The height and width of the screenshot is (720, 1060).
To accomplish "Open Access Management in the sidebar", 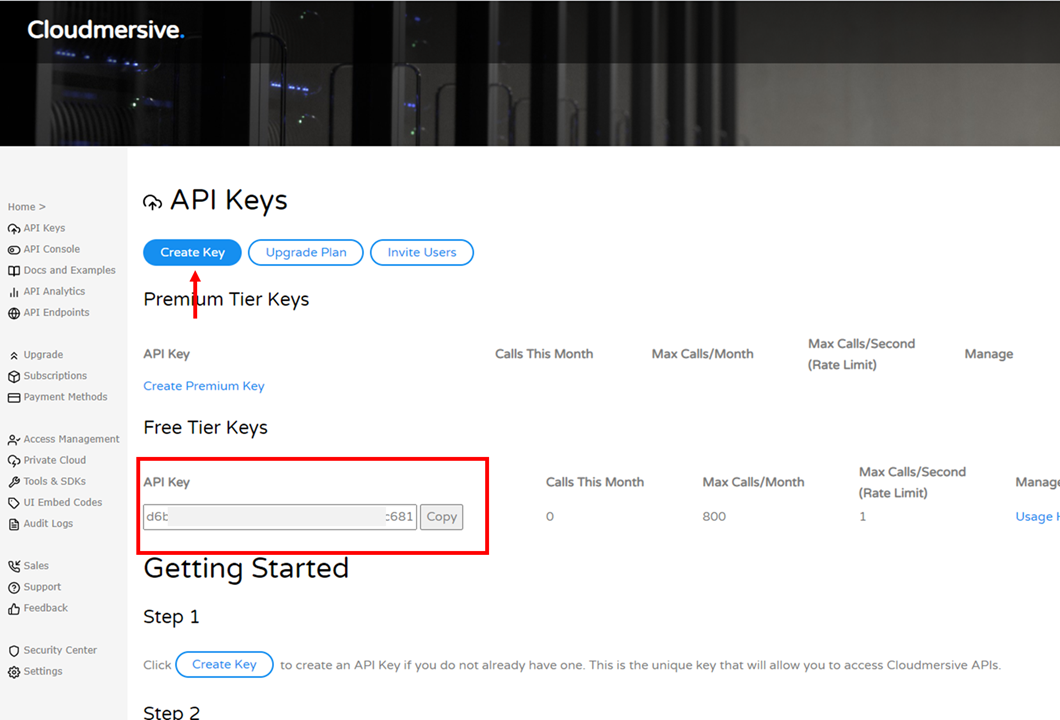I will (72, 439).
